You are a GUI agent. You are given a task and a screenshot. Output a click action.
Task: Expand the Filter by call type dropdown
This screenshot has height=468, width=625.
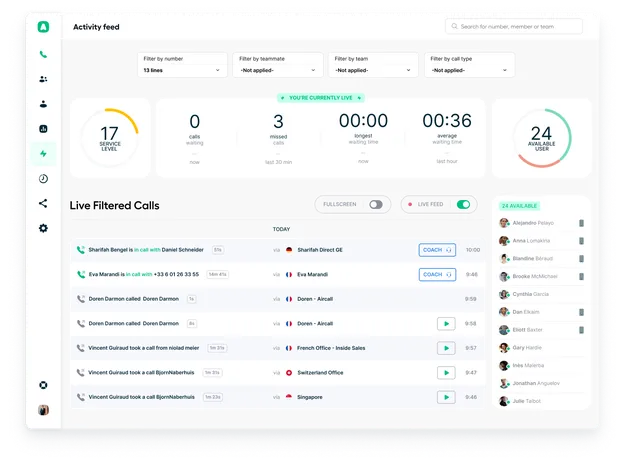click(x=469, y=65)
